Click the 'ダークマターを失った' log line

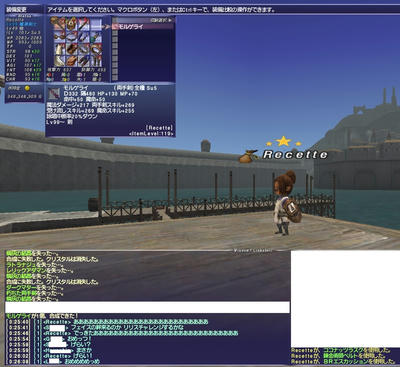pyautogui.click(x=35, y=288)
